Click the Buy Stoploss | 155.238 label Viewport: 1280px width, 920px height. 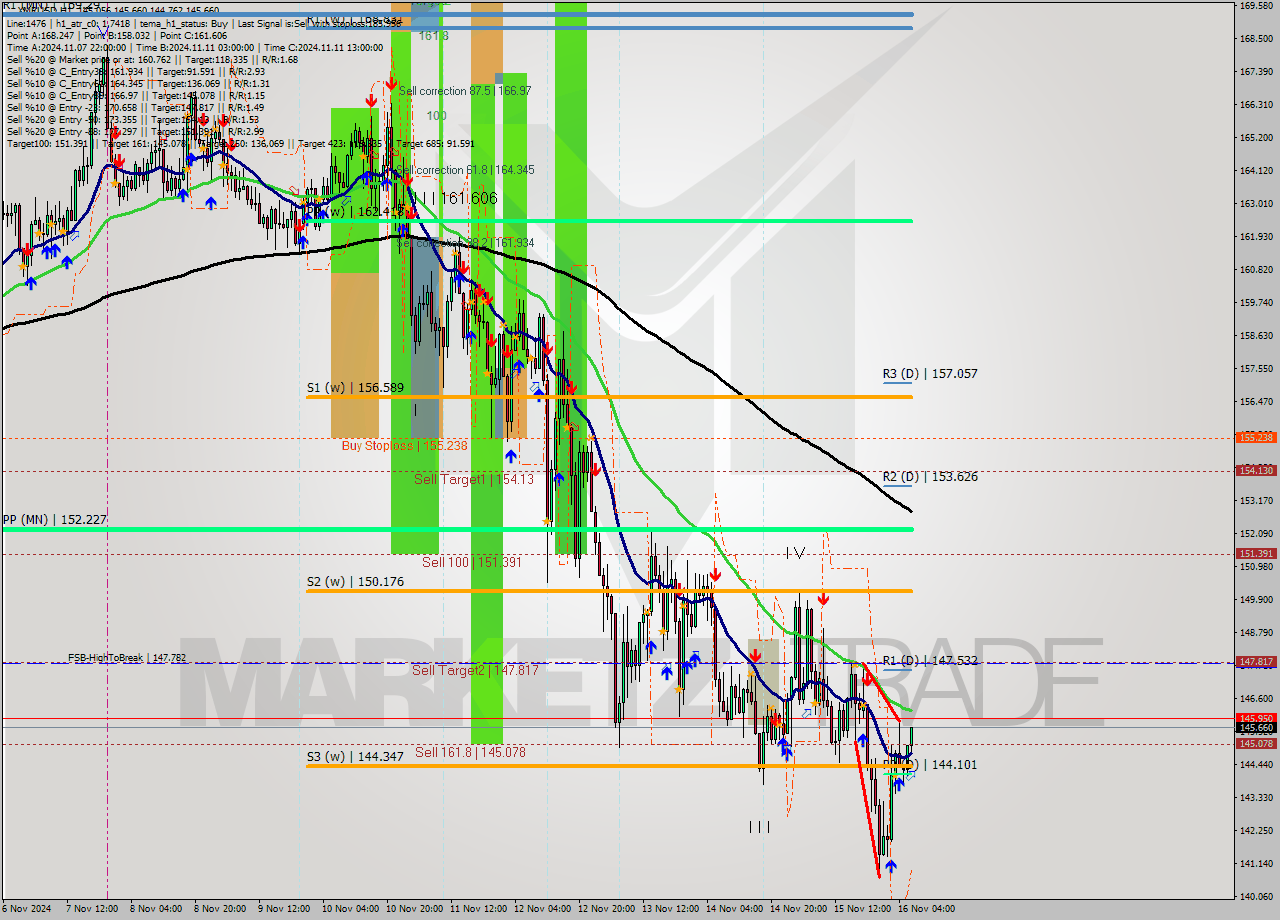(404, 446)
